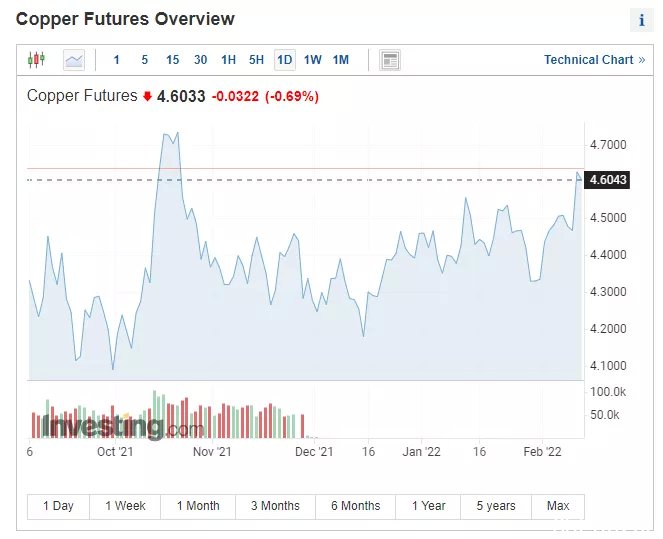Select the 5 minute interval
The height and width of the screenshot is (539, 663).
tap(145, 60)
